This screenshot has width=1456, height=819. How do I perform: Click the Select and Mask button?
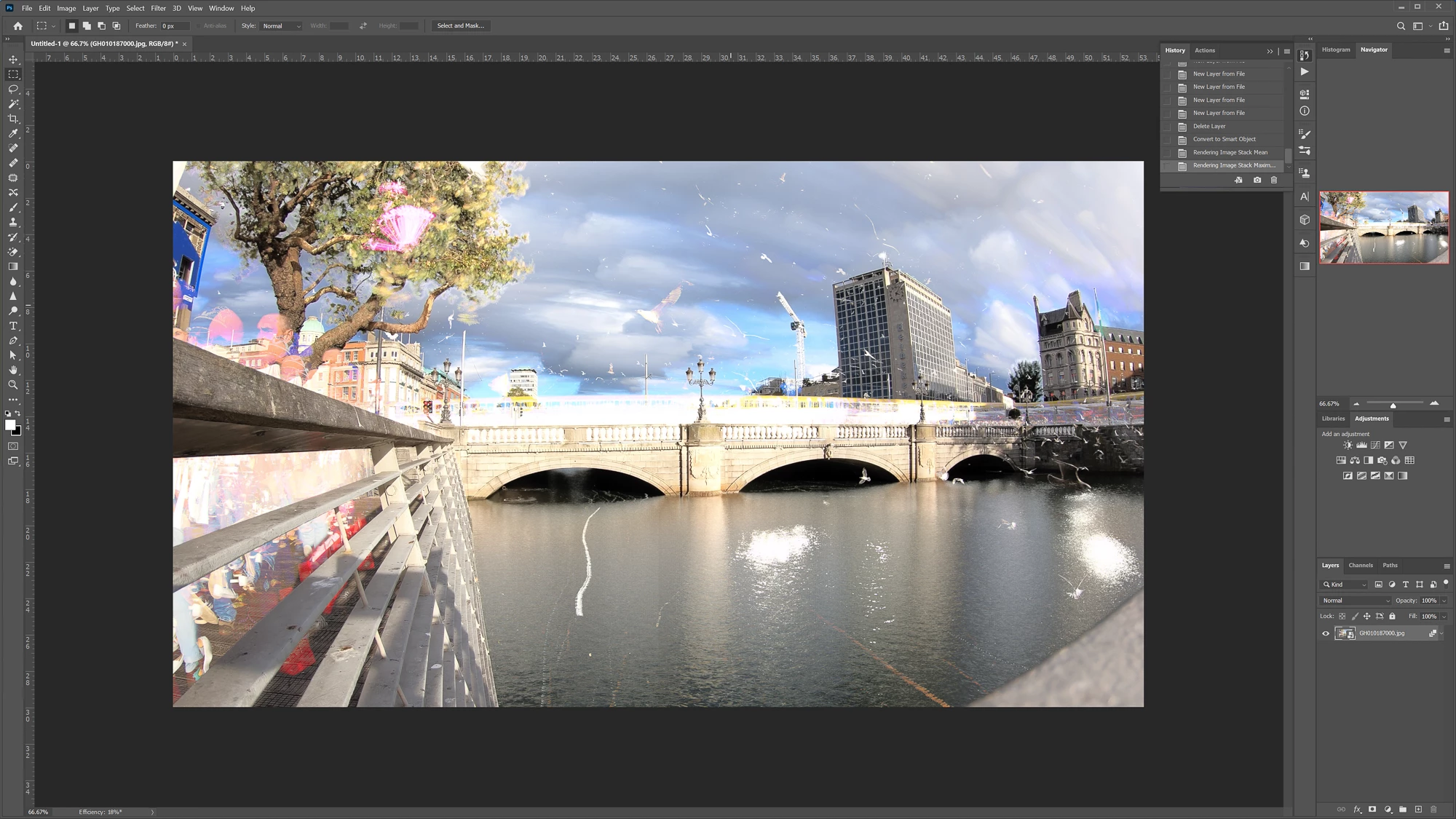[460, 25]
